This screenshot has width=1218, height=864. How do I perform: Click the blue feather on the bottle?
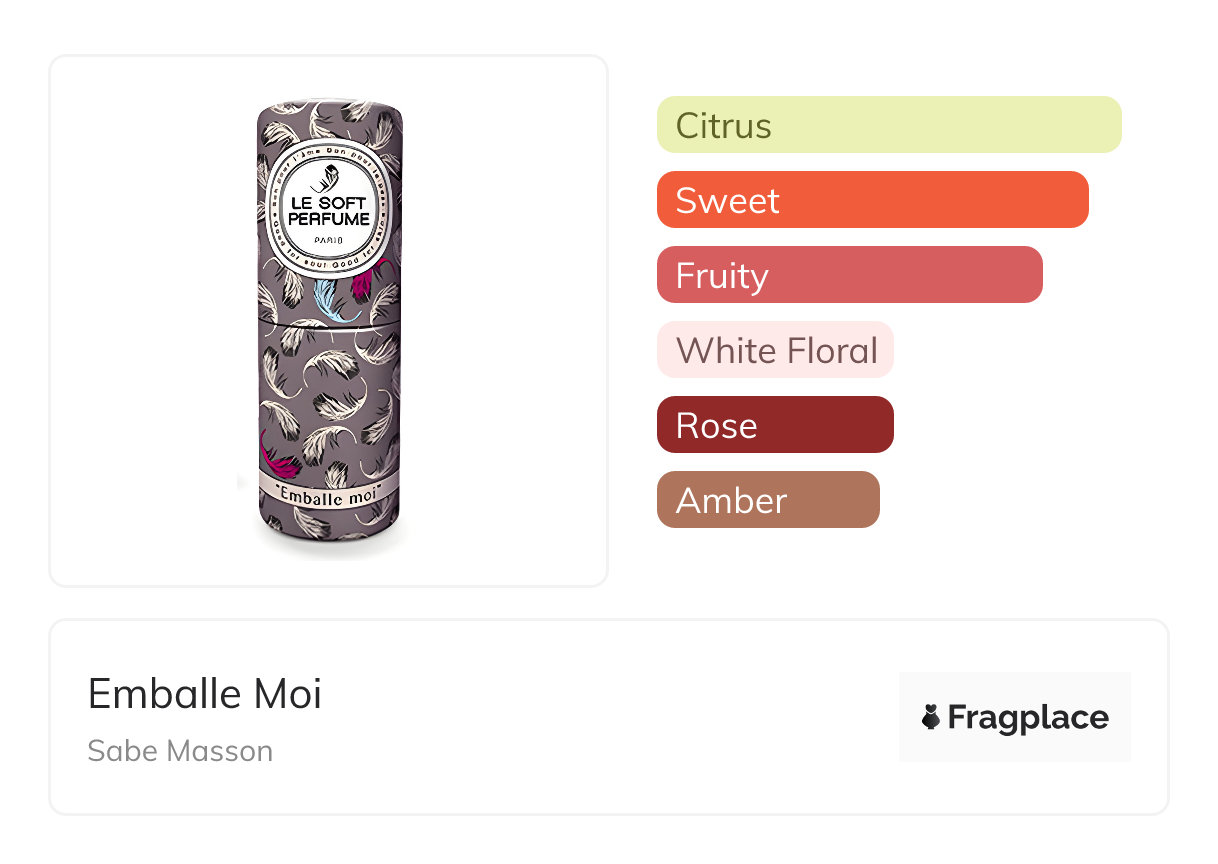(x=331, y=300)
